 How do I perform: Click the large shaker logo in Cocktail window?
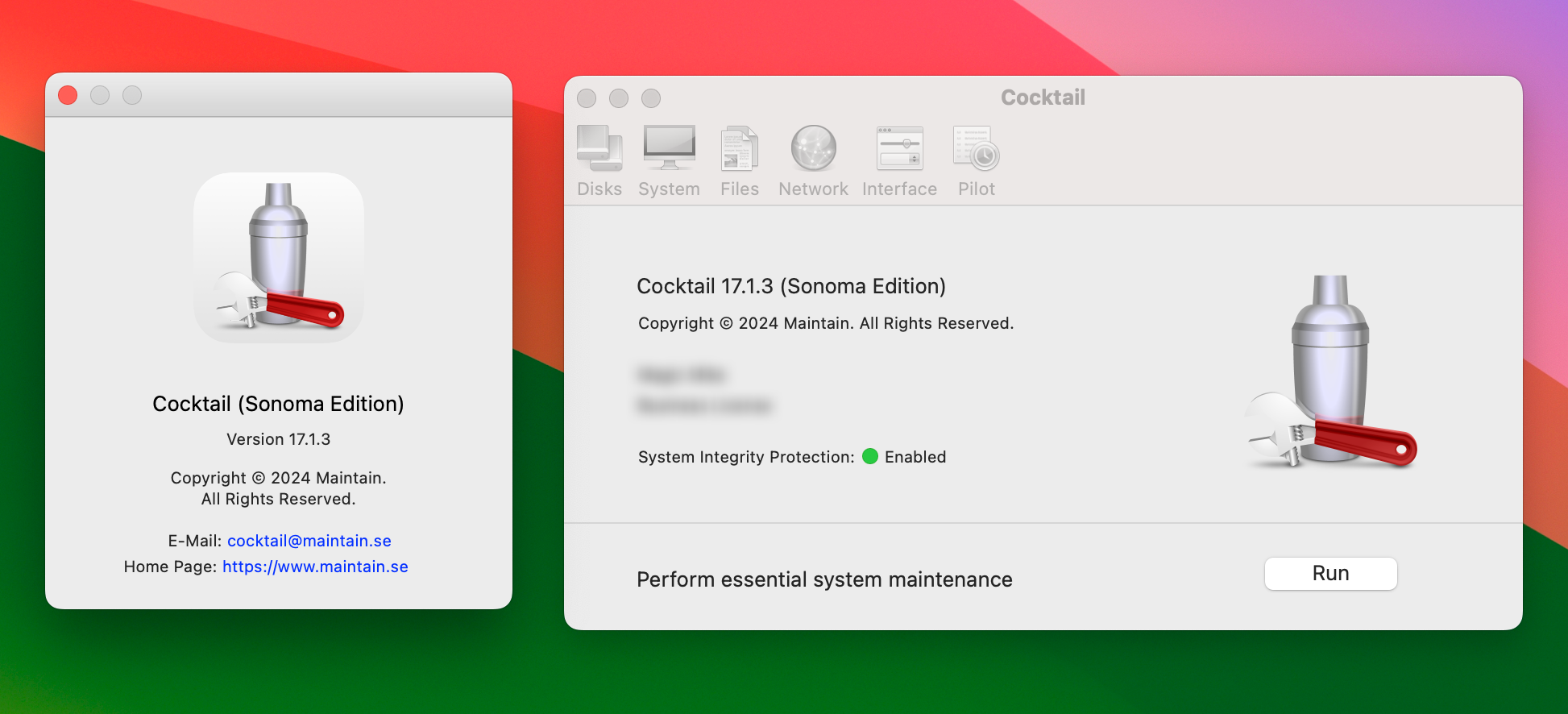[1330, 371]
